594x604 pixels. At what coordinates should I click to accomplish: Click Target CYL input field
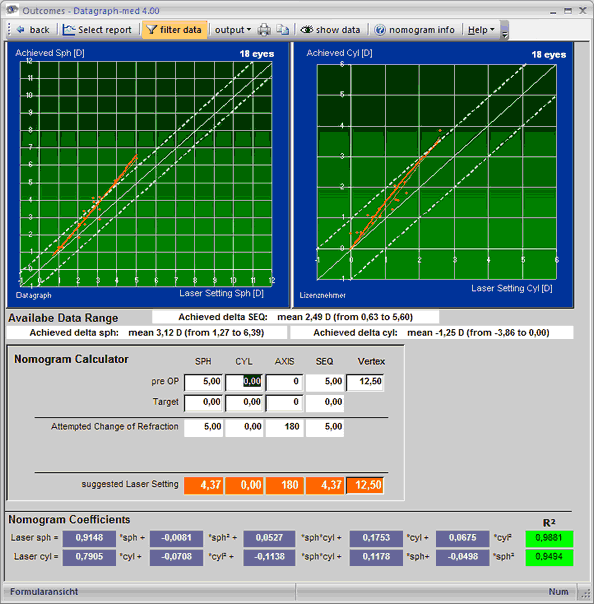pos(244,403)
